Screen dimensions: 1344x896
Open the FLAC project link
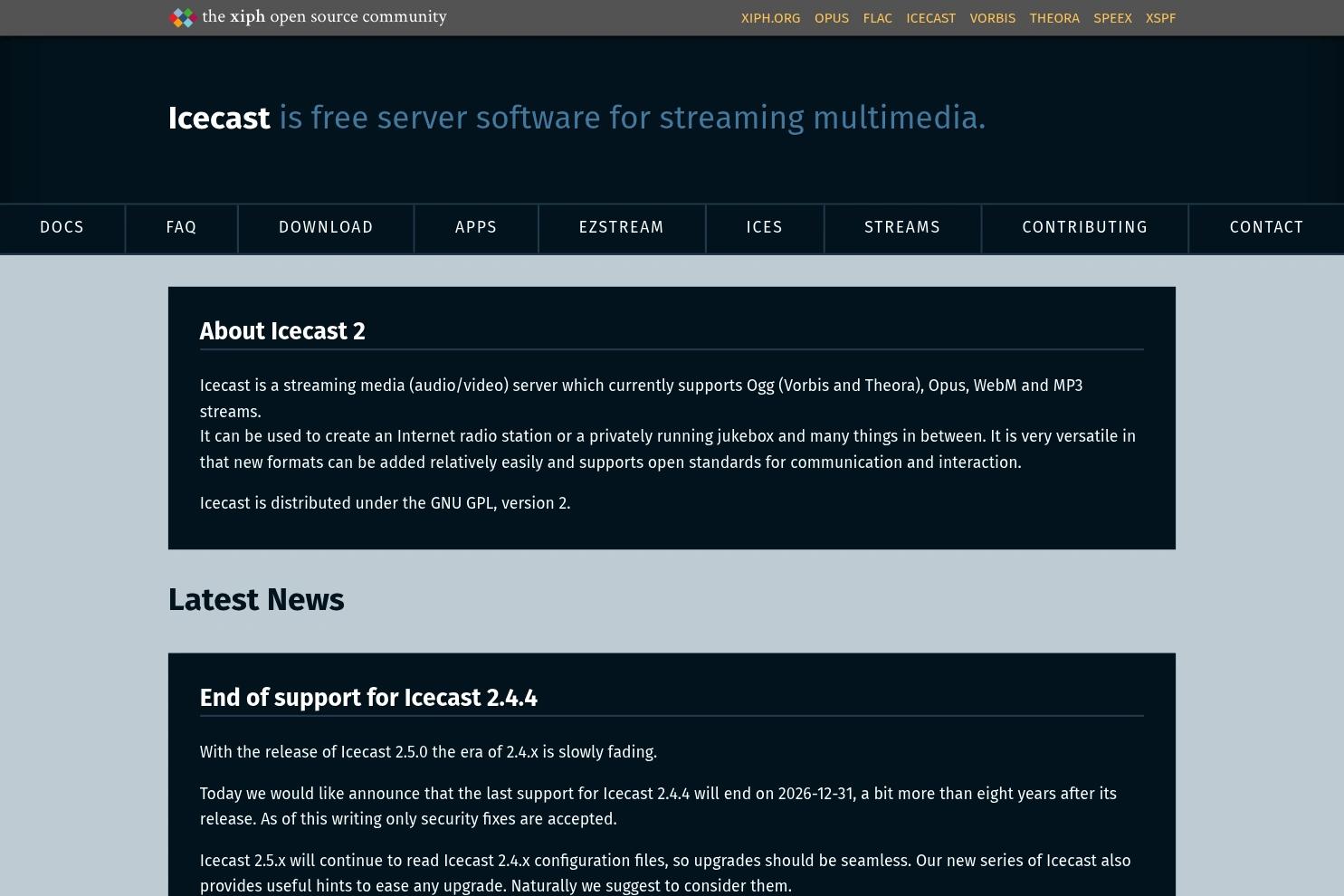(878, 18)
